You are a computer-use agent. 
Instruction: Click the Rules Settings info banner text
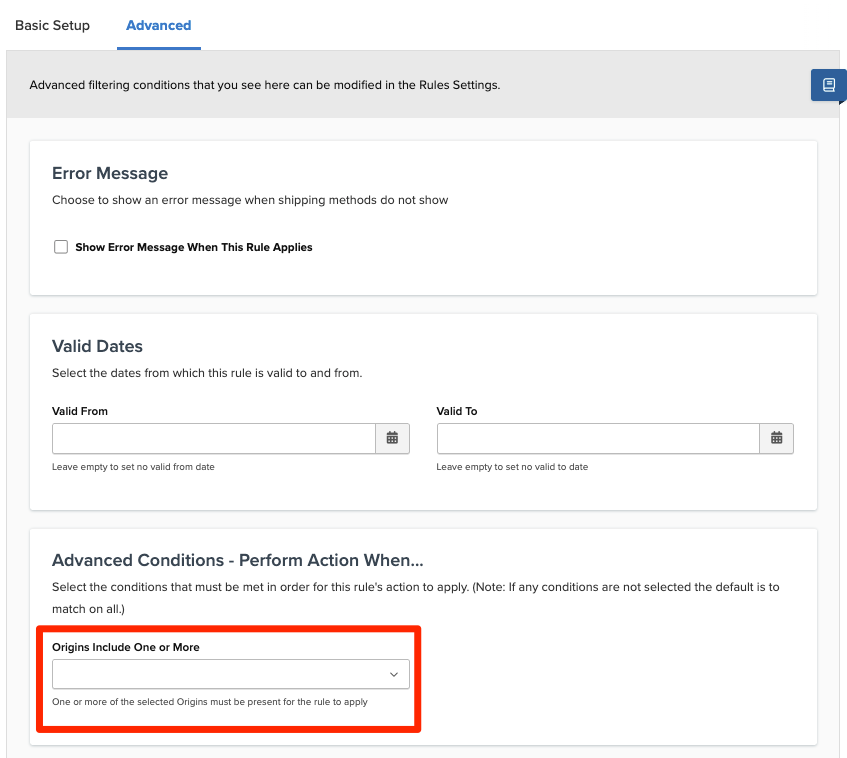point(265,85)
